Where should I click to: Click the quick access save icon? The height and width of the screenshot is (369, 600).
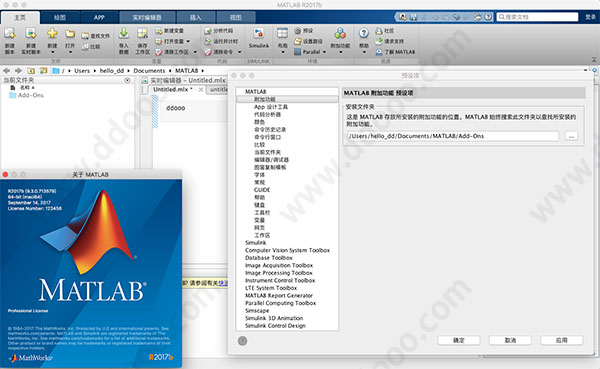click(413, 17)
